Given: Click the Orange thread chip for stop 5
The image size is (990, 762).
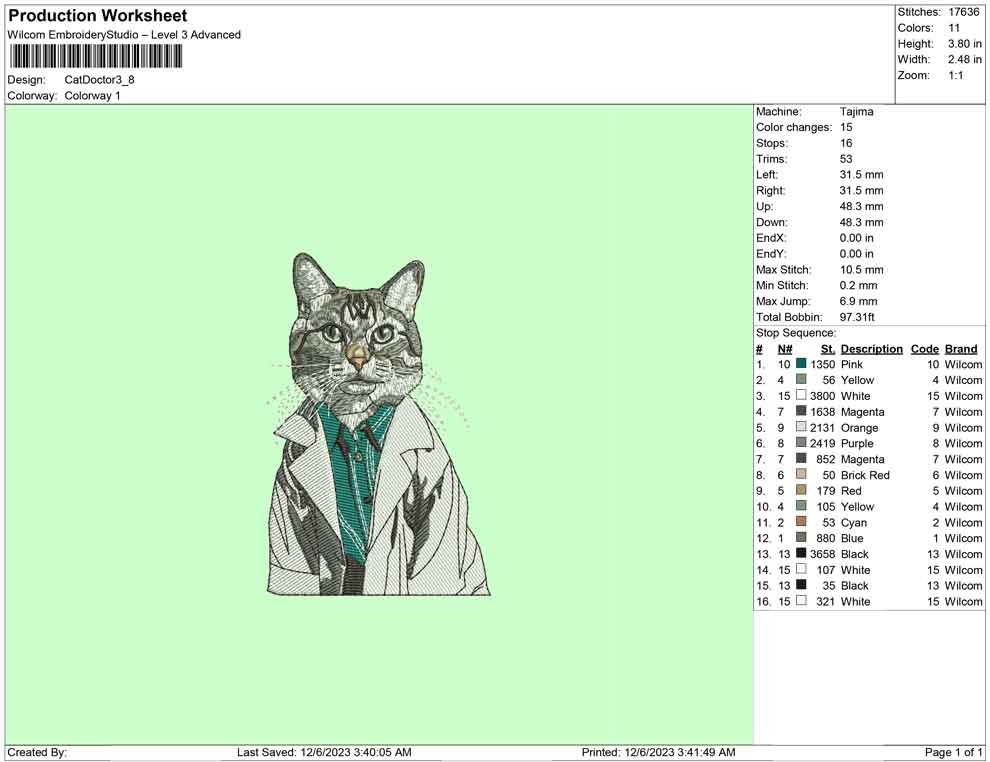Looking at the screenshot, I should pyautogui.click(x=800, y=427).
